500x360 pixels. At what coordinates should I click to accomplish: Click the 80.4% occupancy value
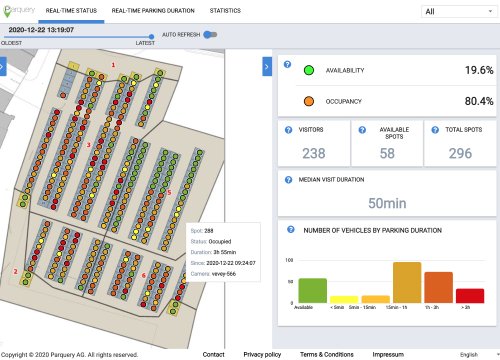(x=479, y=101)
